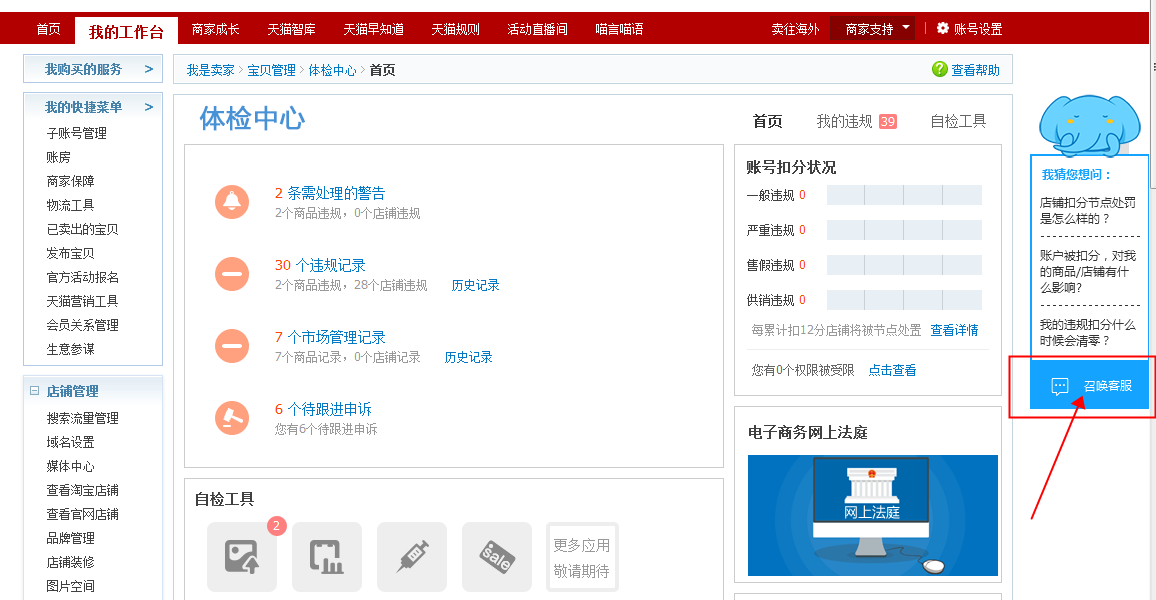This screenshot has height=600, width=1156.
Task: Go to 首页 in top navigation
Action: click(x=49, y=29)
